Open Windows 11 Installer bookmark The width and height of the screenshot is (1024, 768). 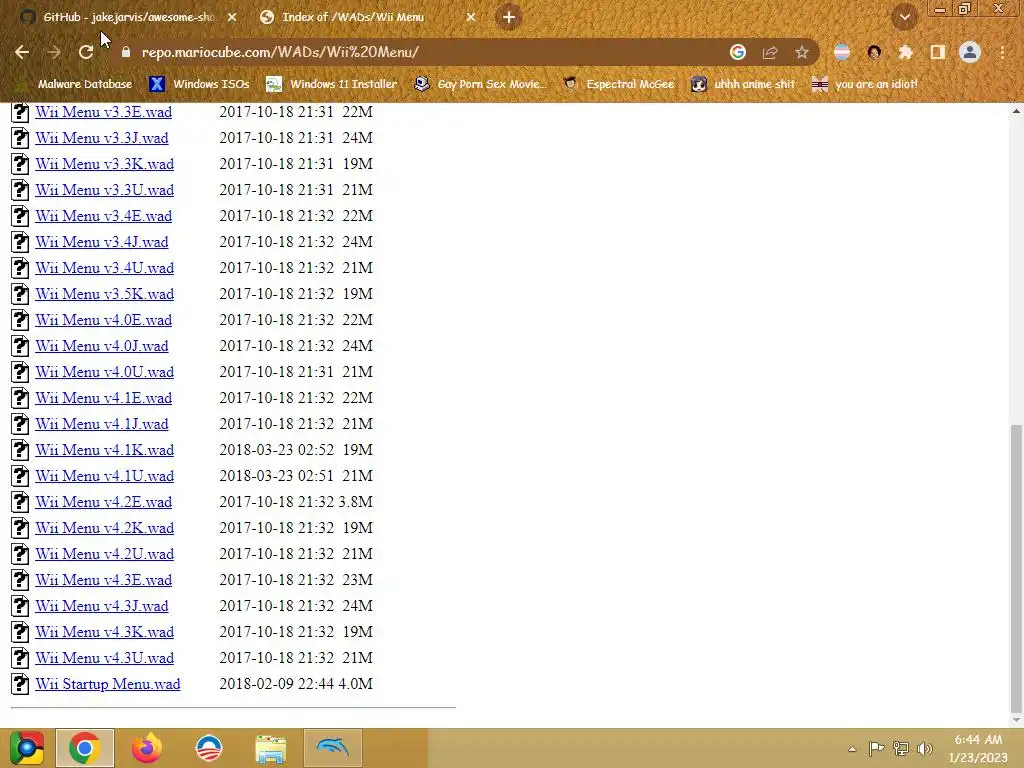pos(332,84)
